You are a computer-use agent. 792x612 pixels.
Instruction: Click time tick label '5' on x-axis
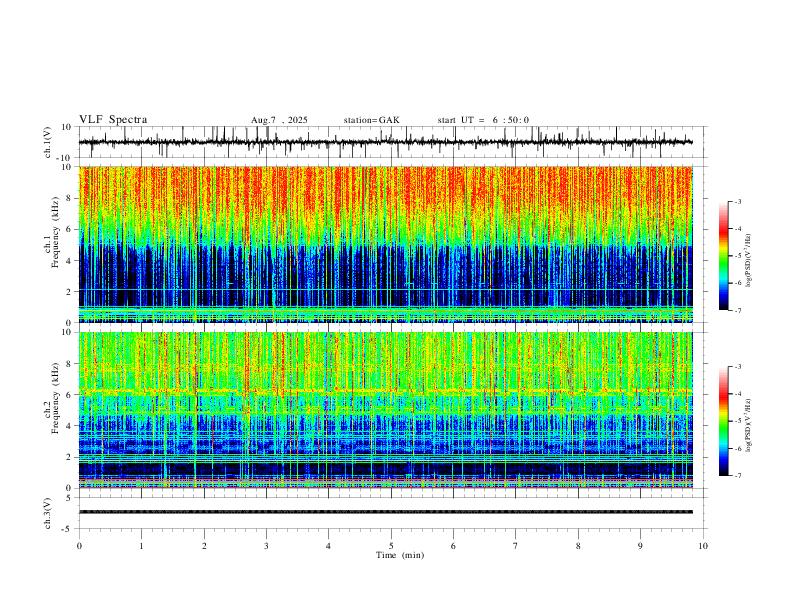tap(391, 546)
